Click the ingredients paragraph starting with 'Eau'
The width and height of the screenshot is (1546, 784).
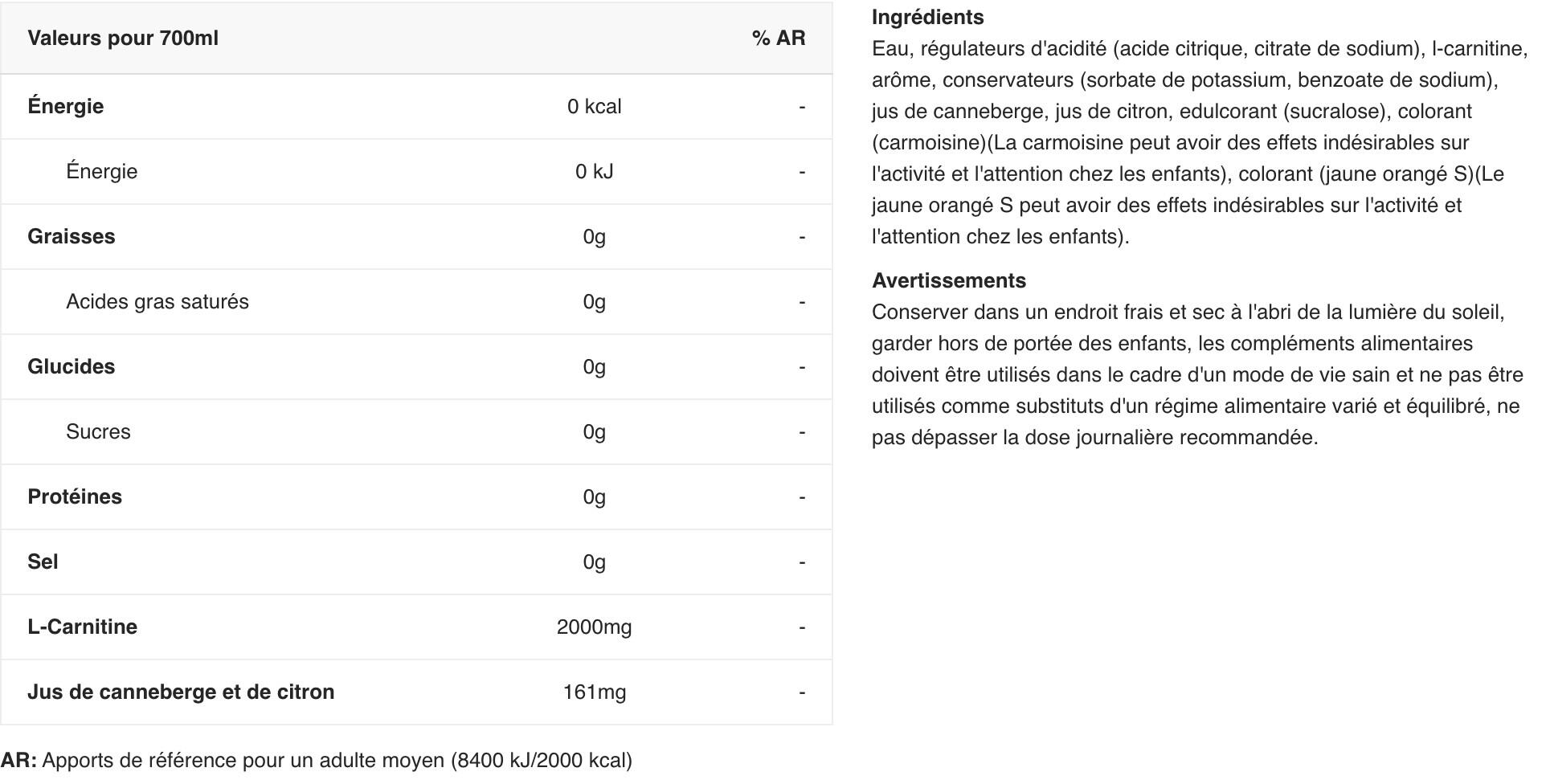(x=1200, y=143)
